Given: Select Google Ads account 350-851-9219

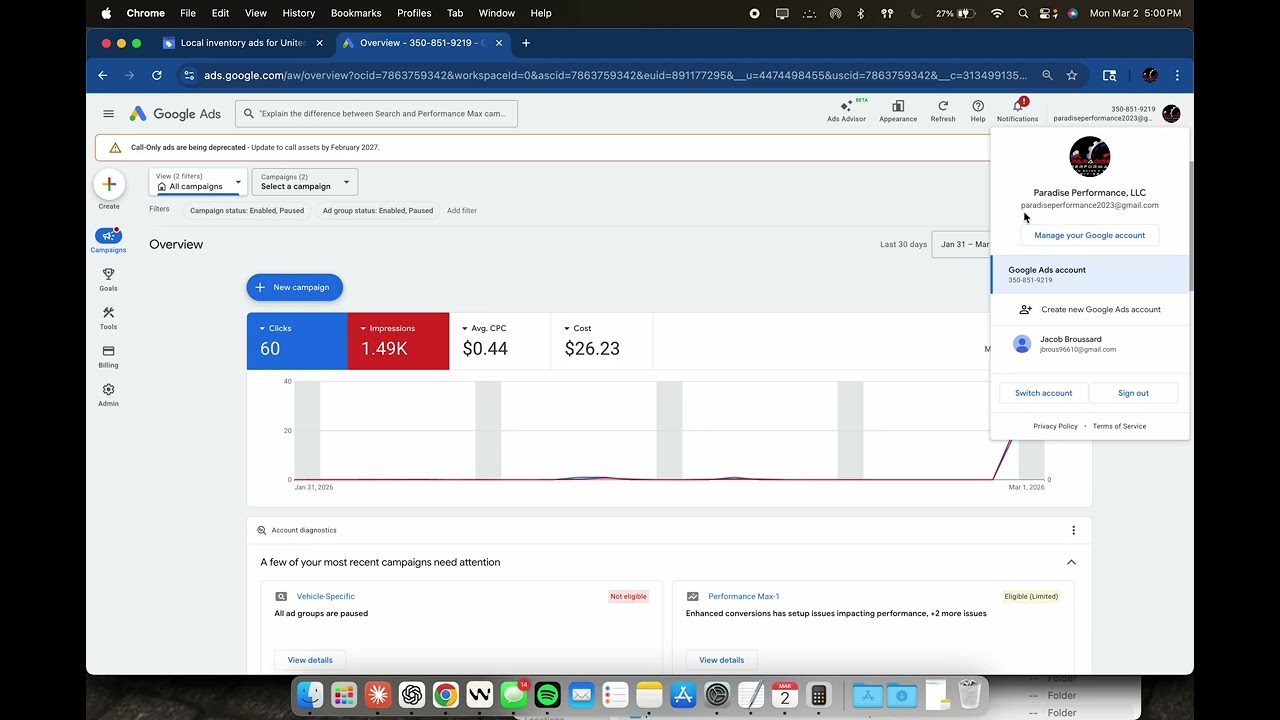Looking at the screenshot, I should [1090, 274].
